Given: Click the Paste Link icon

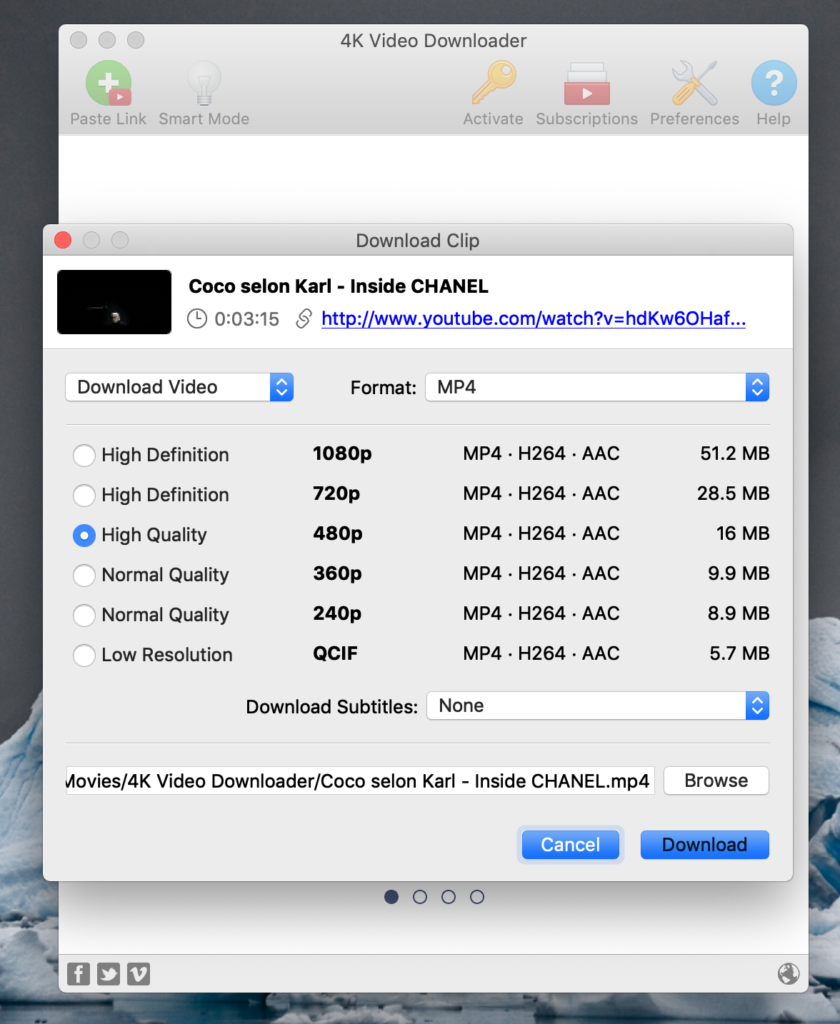Looking at the screenshot, I should [107, 84].
